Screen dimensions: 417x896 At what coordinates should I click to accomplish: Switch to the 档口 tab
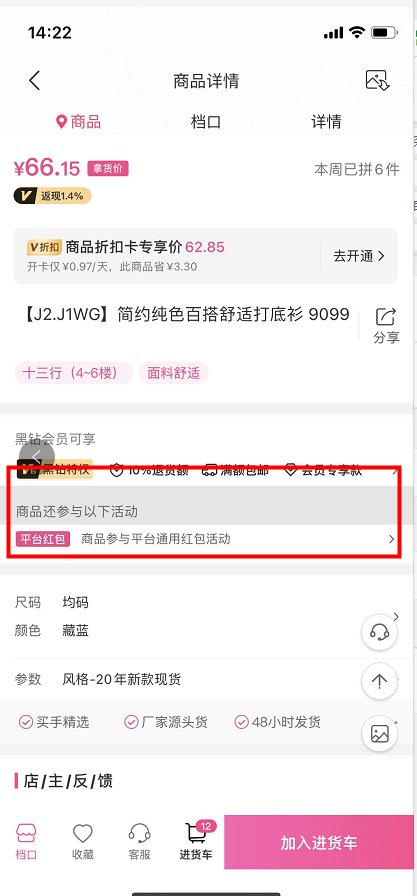point(206,122)
